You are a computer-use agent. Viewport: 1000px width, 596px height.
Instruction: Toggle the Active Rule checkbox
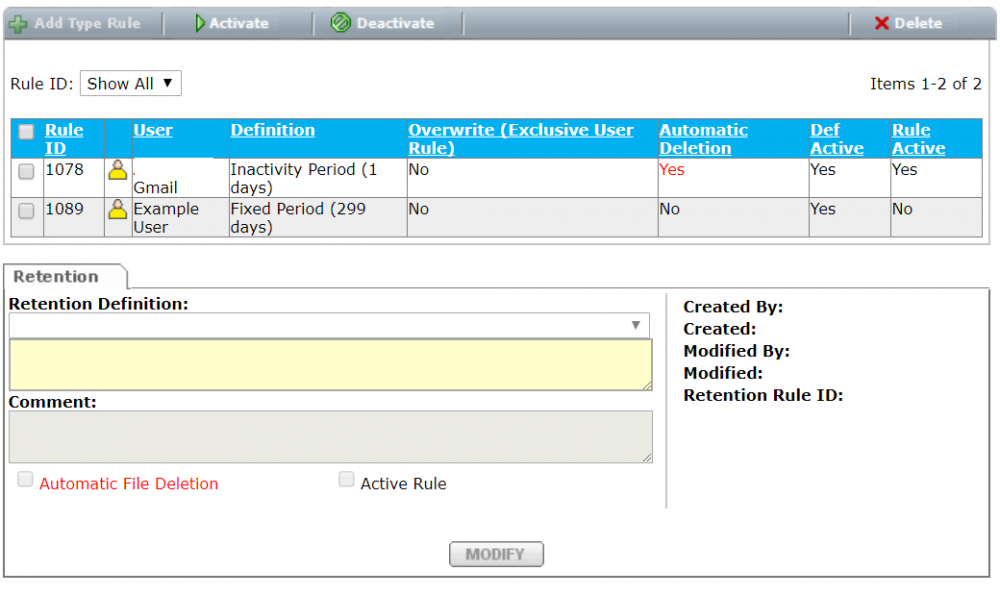point(346,480)
